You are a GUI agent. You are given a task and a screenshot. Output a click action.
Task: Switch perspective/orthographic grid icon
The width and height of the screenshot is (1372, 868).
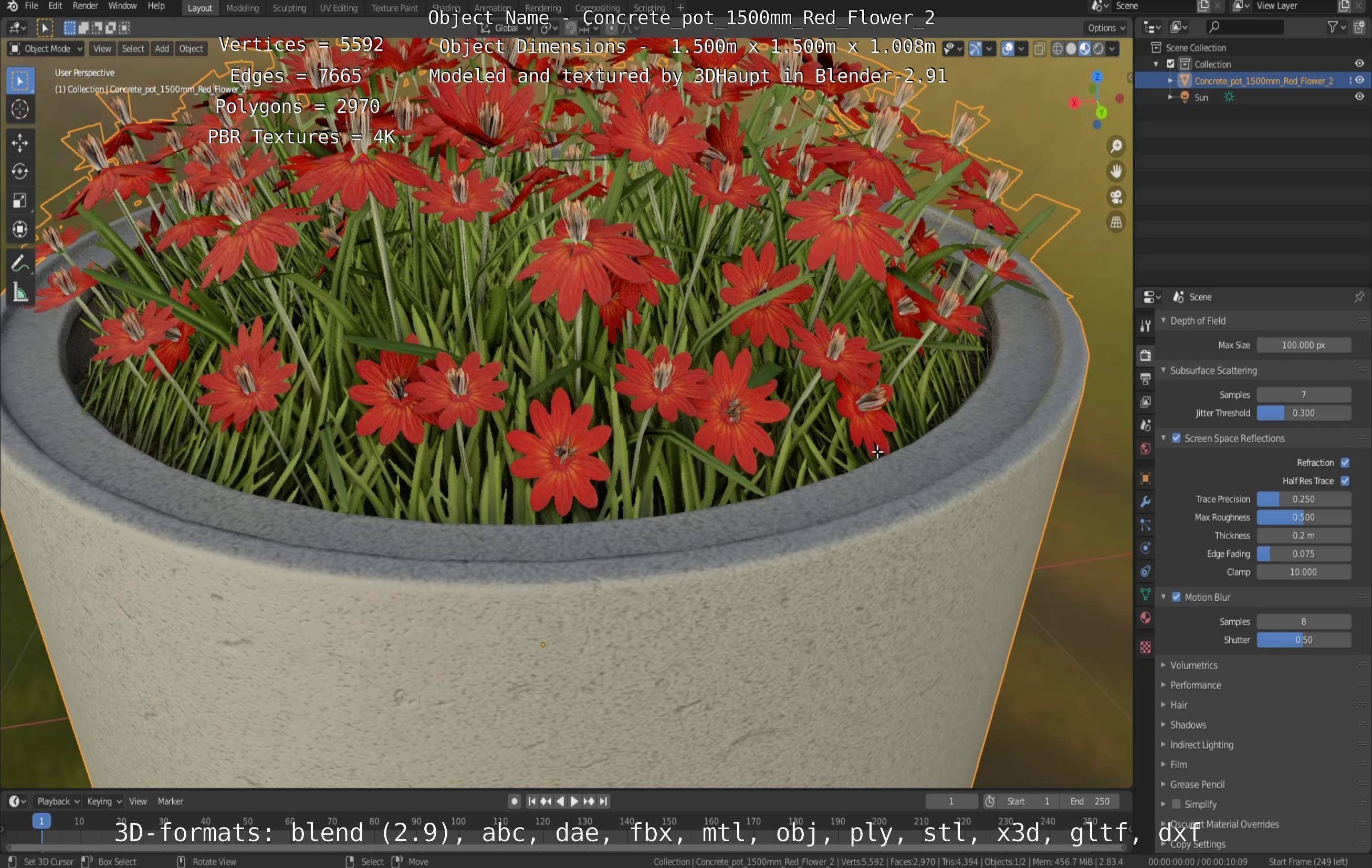(x=1116, y=222)
